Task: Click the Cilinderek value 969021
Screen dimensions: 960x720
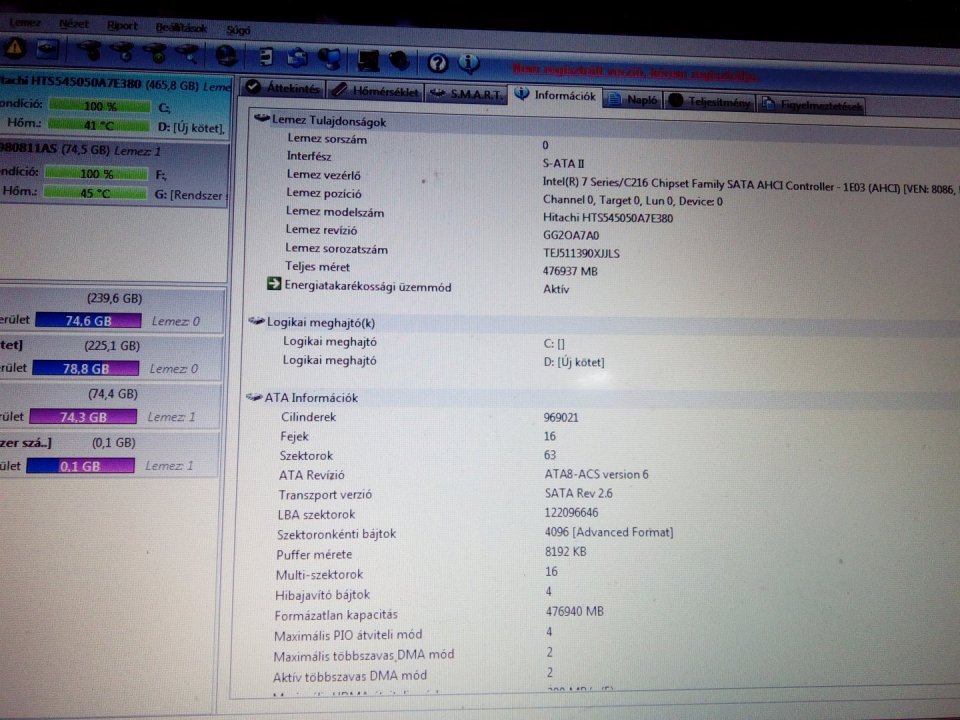Action: point(561,418)
